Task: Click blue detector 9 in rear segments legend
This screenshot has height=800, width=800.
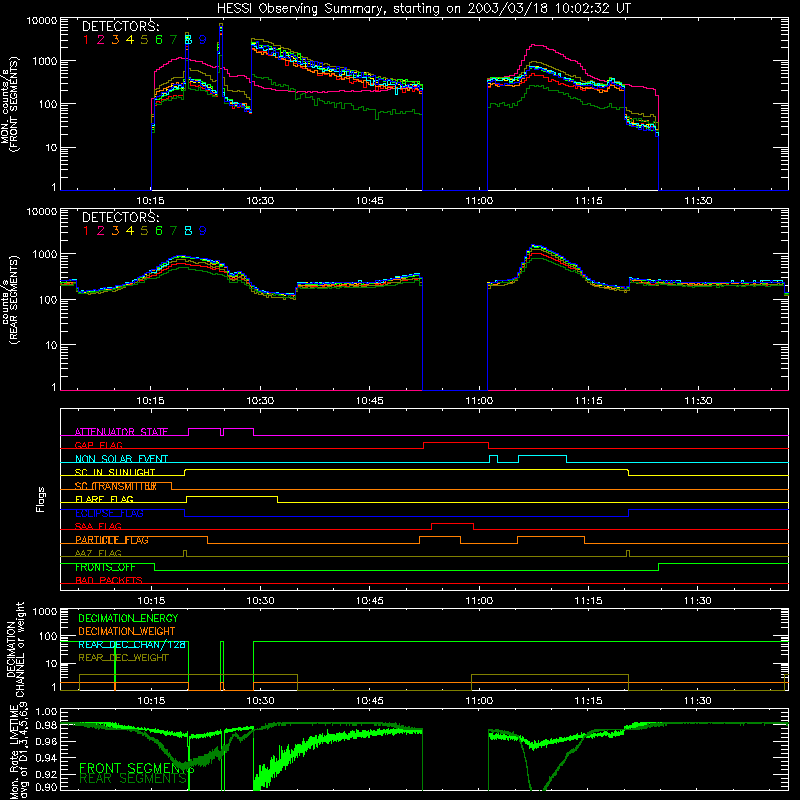Action: point(203,231)
